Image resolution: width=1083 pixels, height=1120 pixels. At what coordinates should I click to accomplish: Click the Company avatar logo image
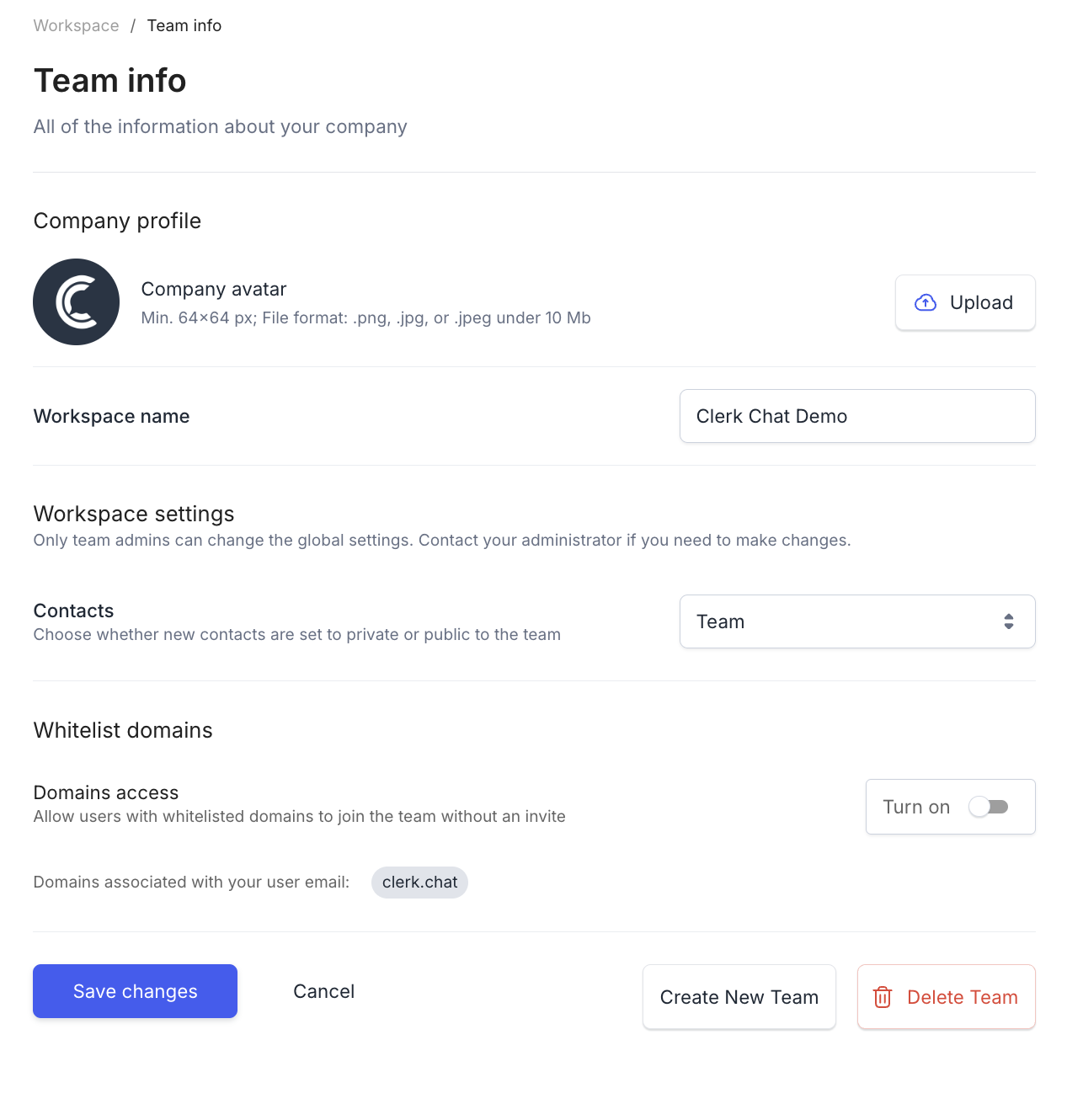point(76,301)
